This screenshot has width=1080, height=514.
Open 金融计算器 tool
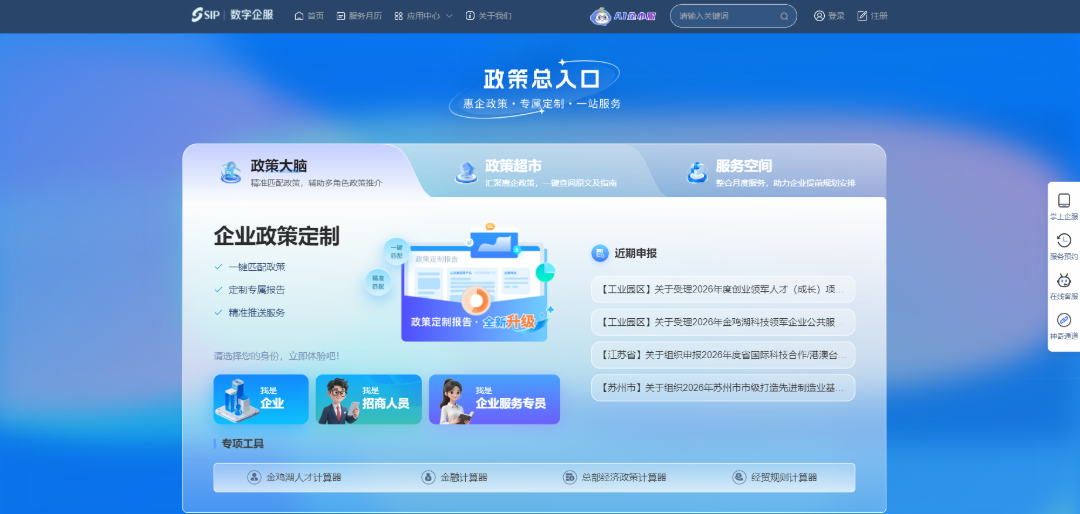tap(455, 478)
